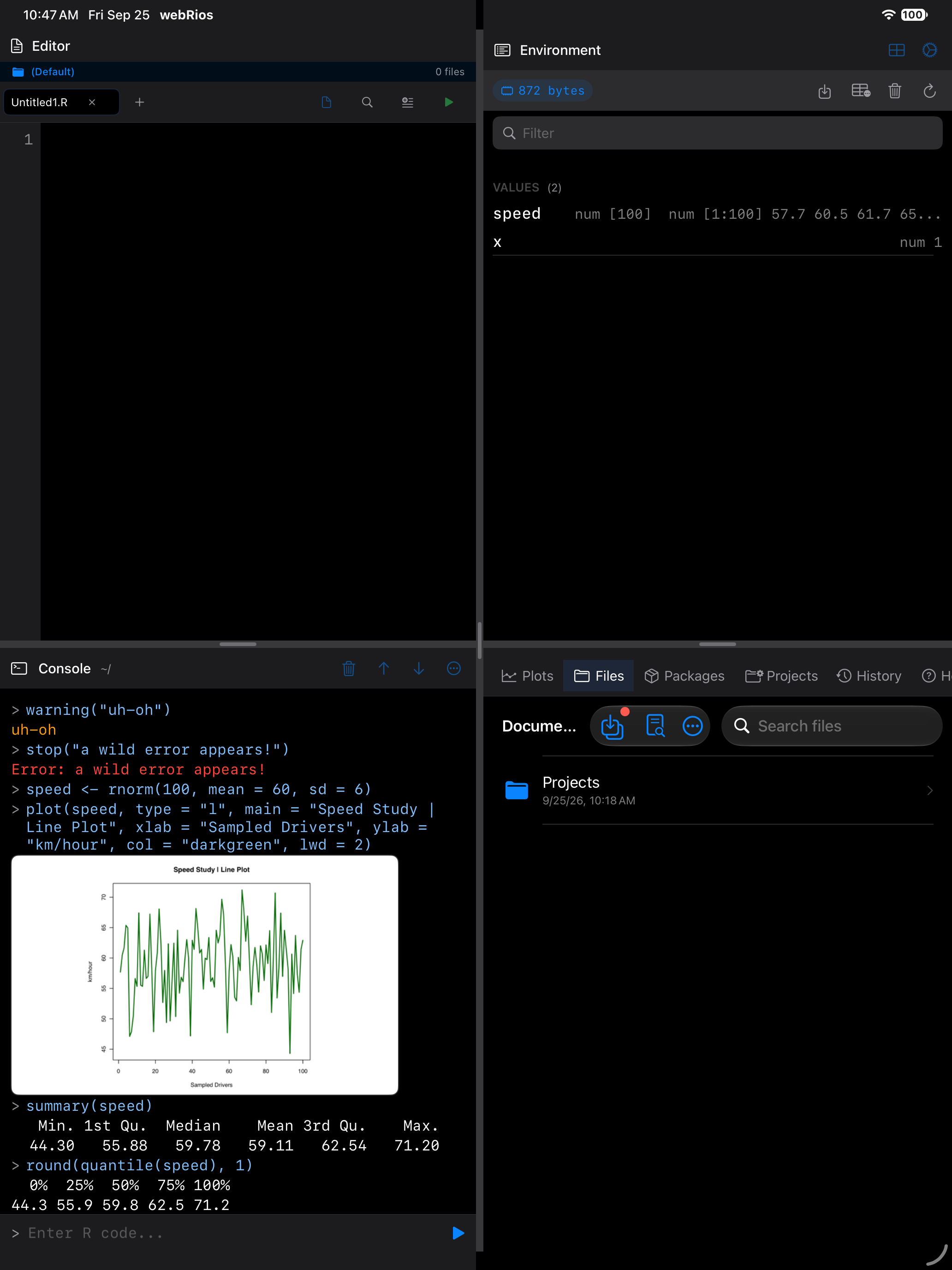Tap the webRios app name in status bar
The width and height of the screenshot is (952, 1270).
click(186, 15)
